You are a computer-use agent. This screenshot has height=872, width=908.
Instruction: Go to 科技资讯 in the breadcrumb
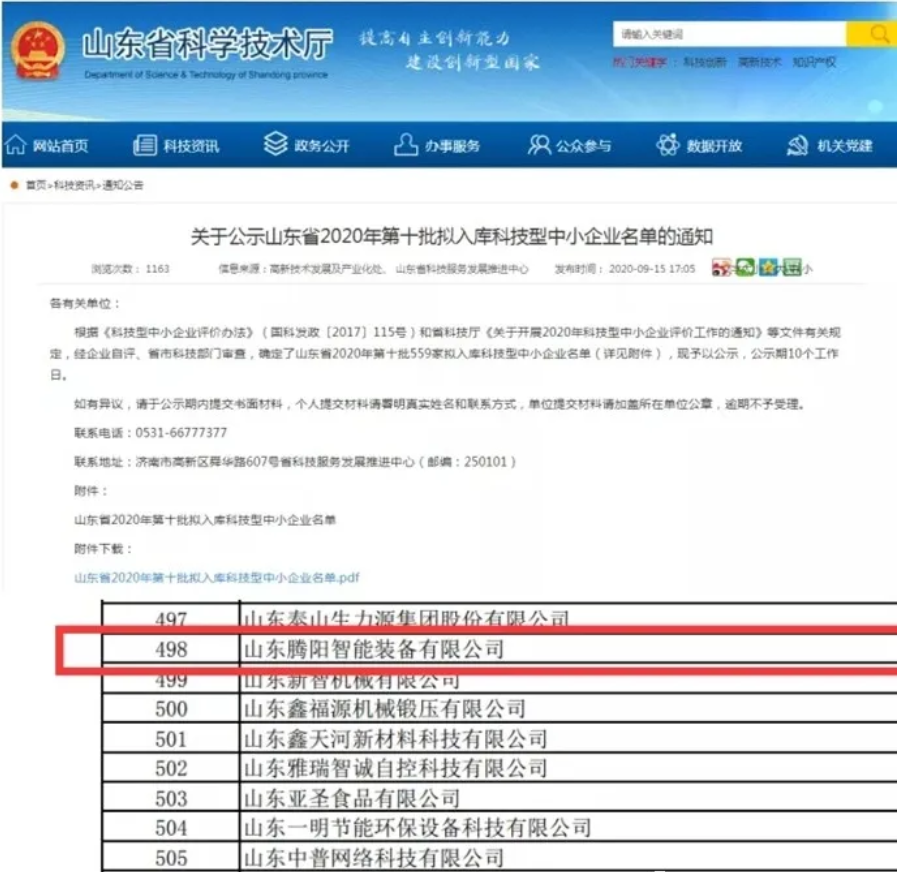[74, 185]
